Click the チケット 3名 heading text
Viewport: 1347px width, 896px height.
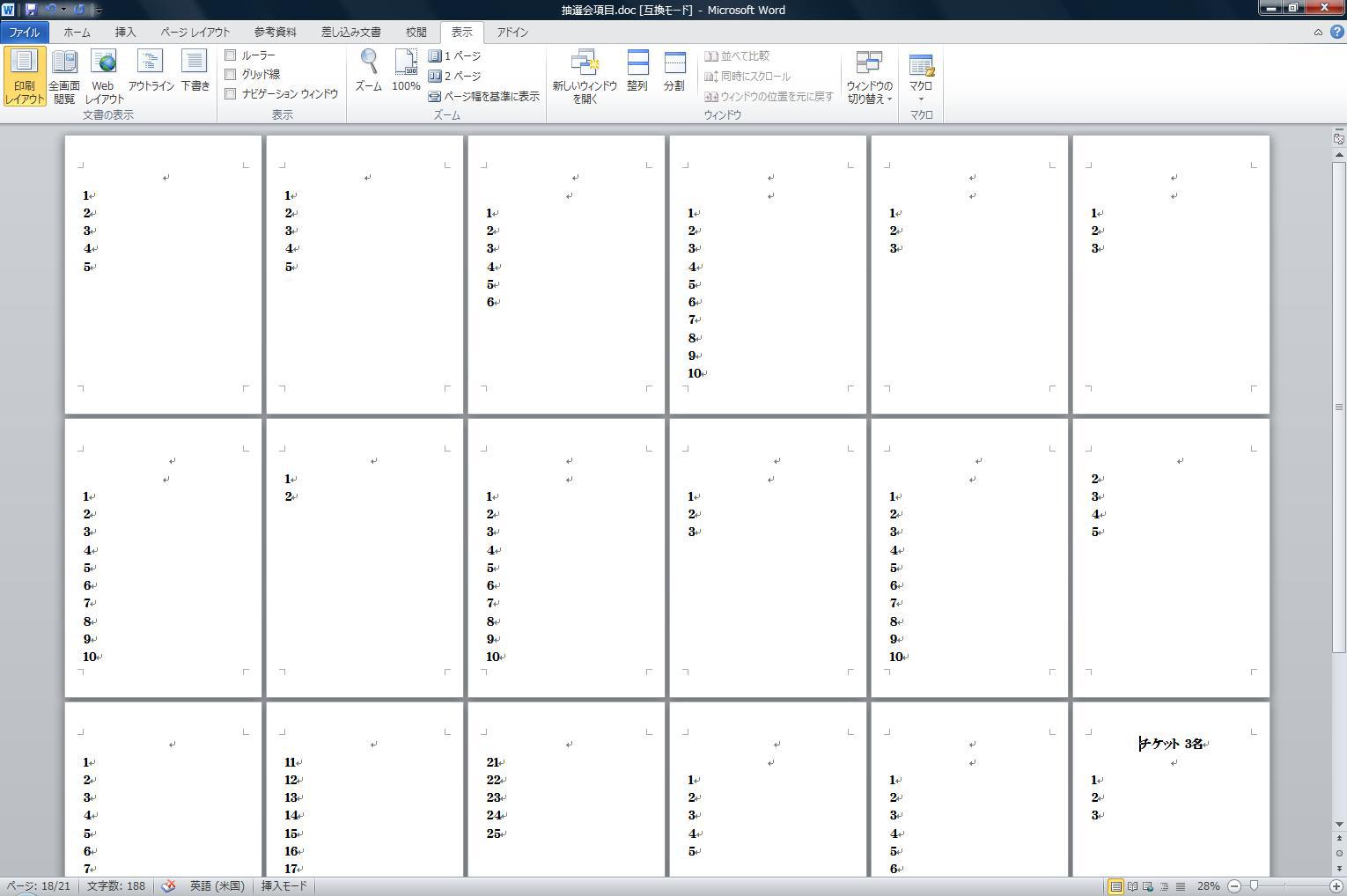1171,744
